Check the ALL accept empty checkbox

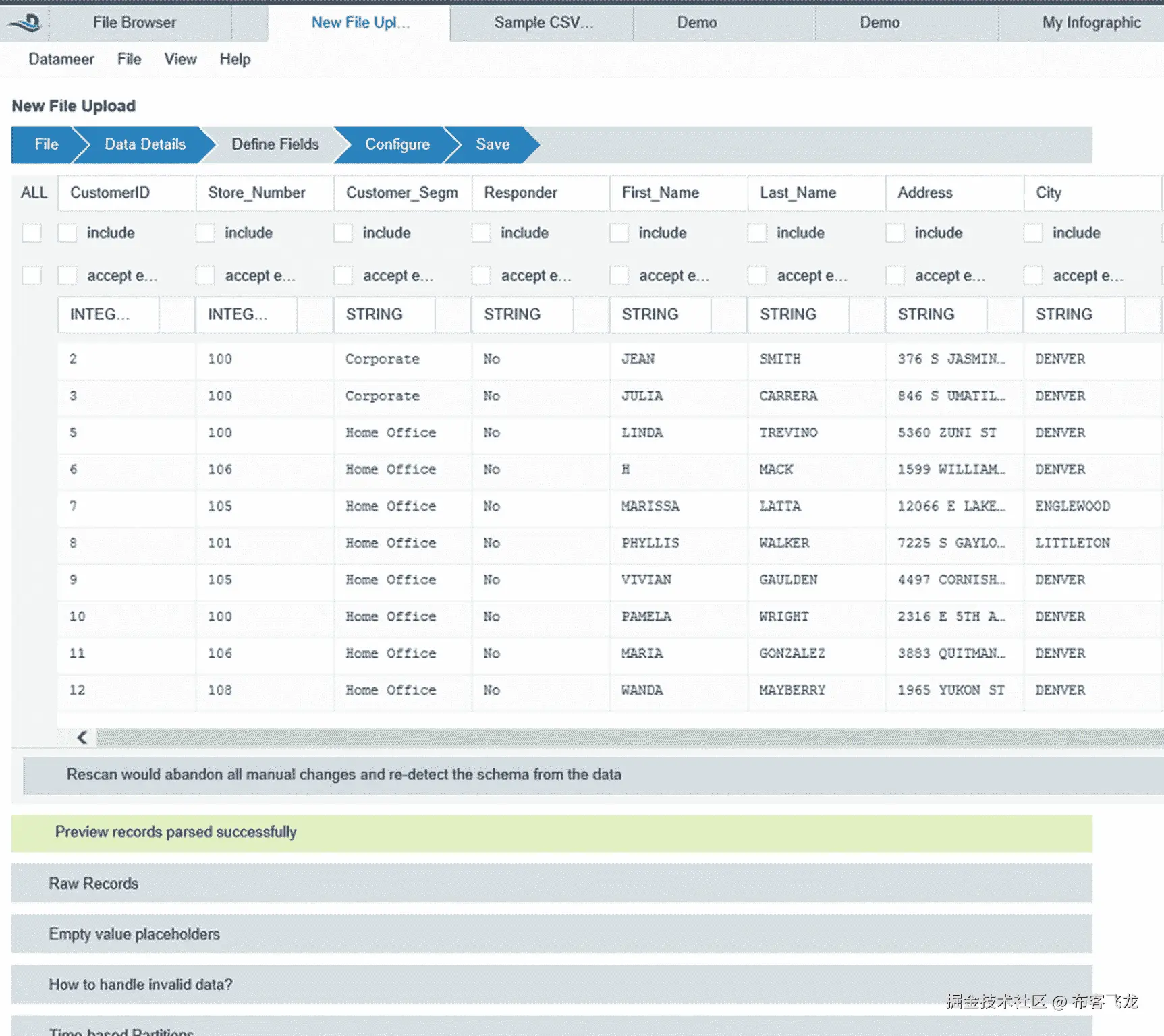pos(32,276)
